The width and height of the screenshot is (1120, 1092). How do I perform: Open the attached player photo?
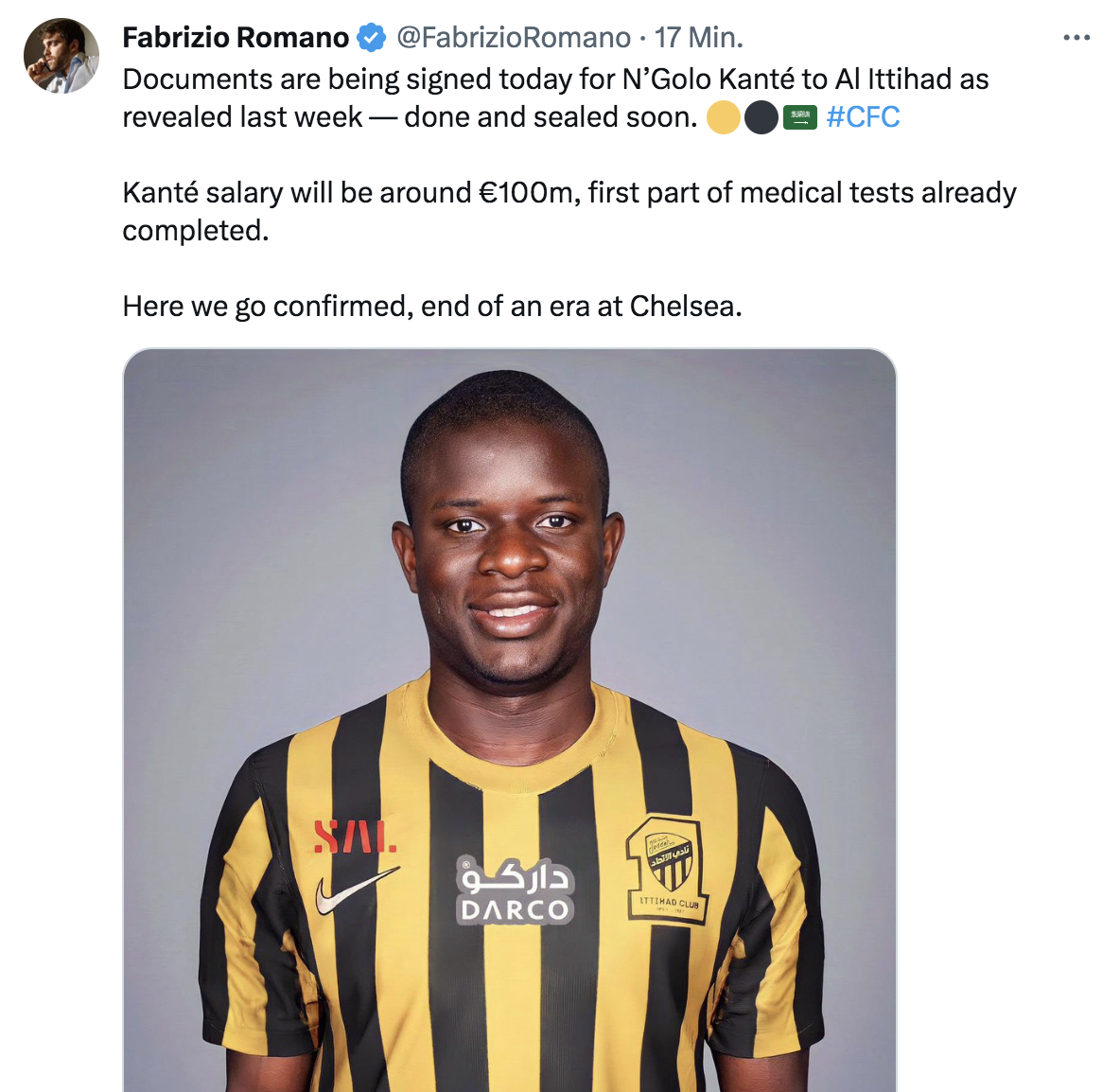(509, 720)
